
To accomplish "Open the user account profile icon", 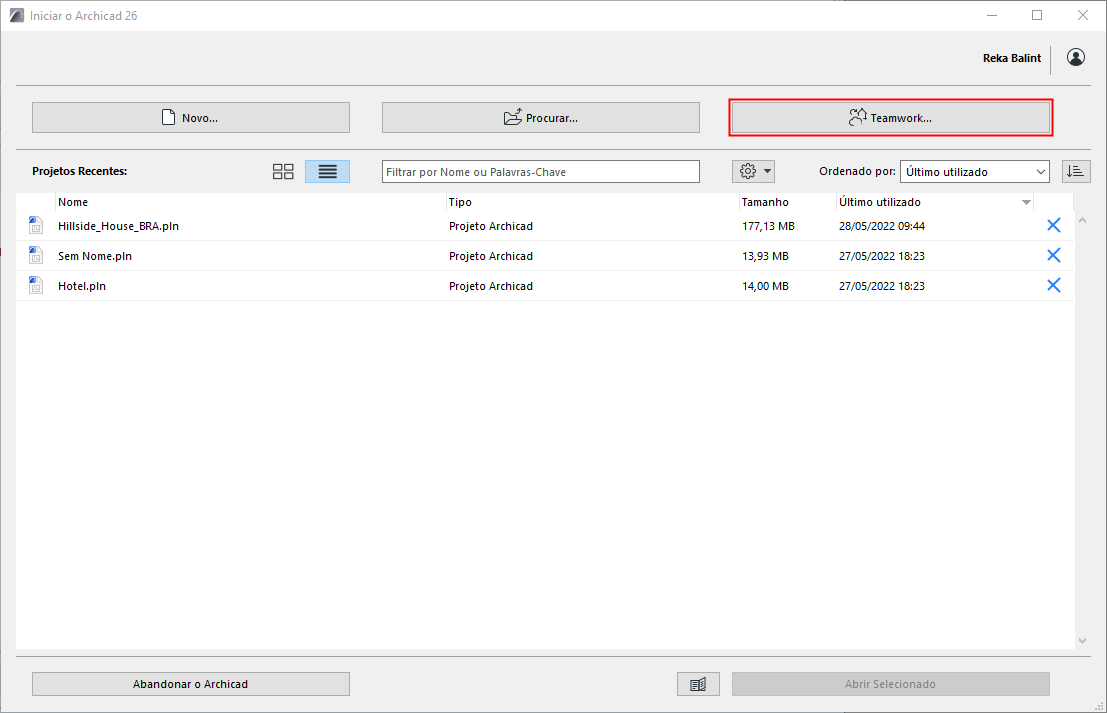I will 1075,58.
